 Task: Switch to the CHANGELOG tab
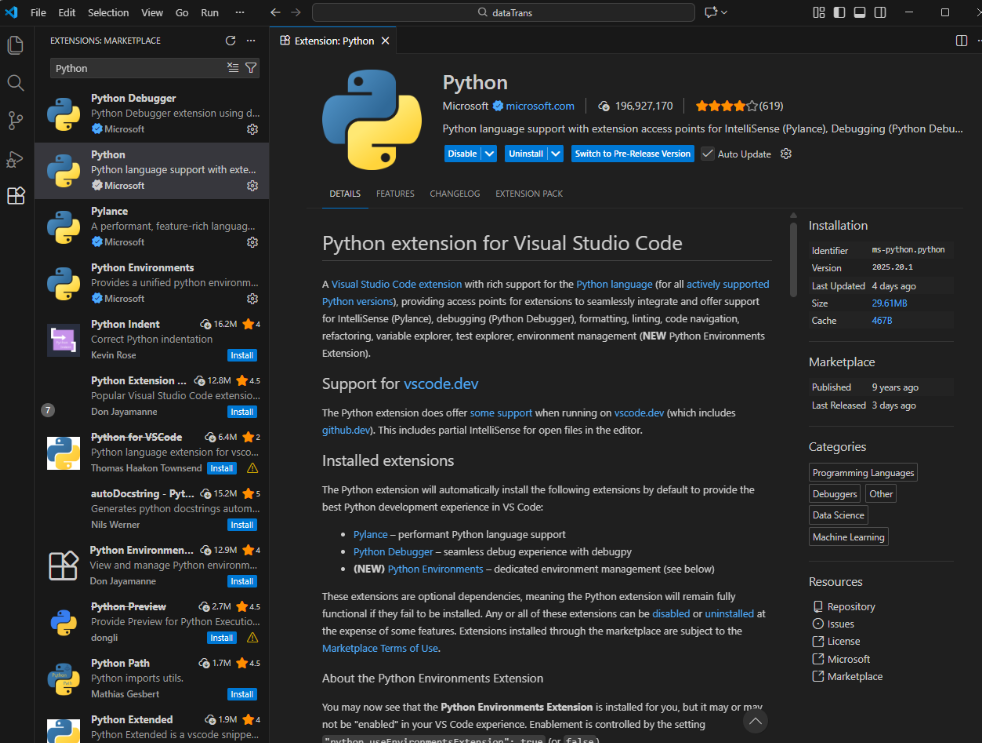pos(455,194)
